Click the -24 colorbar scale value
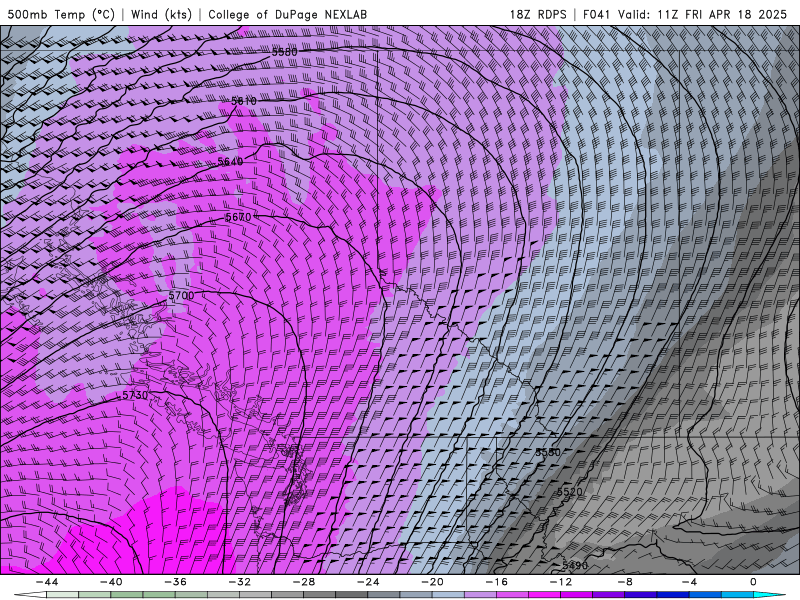 (368, 582)
